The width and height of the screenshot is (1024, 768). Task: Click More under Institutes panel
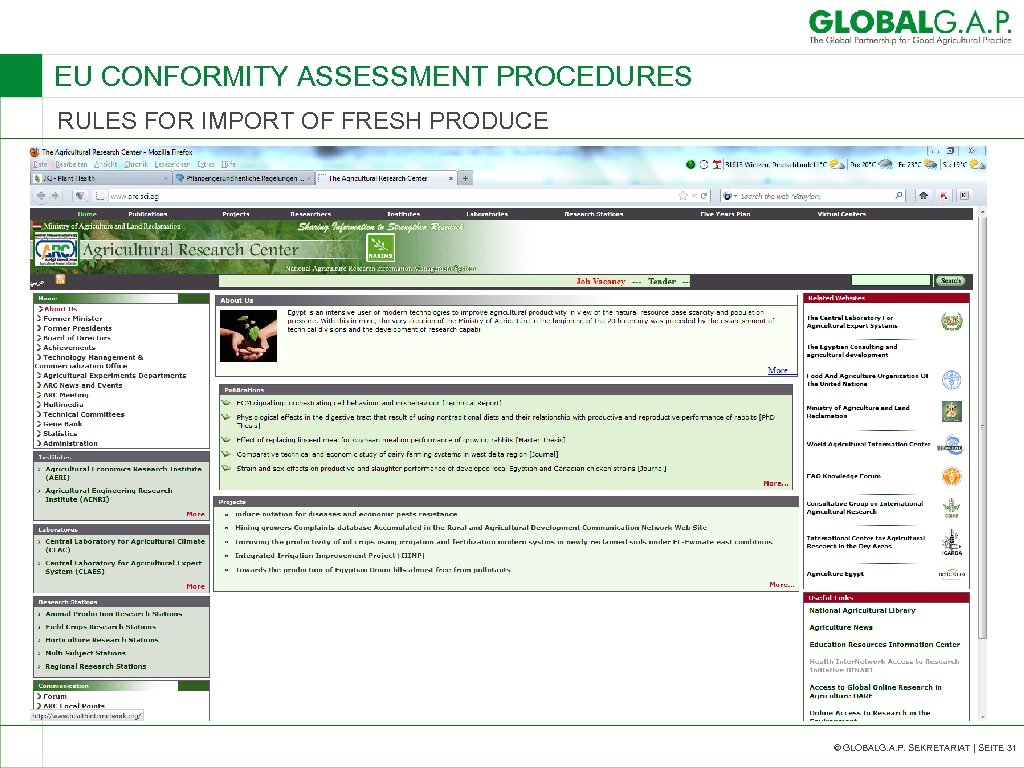coord(195,514)
